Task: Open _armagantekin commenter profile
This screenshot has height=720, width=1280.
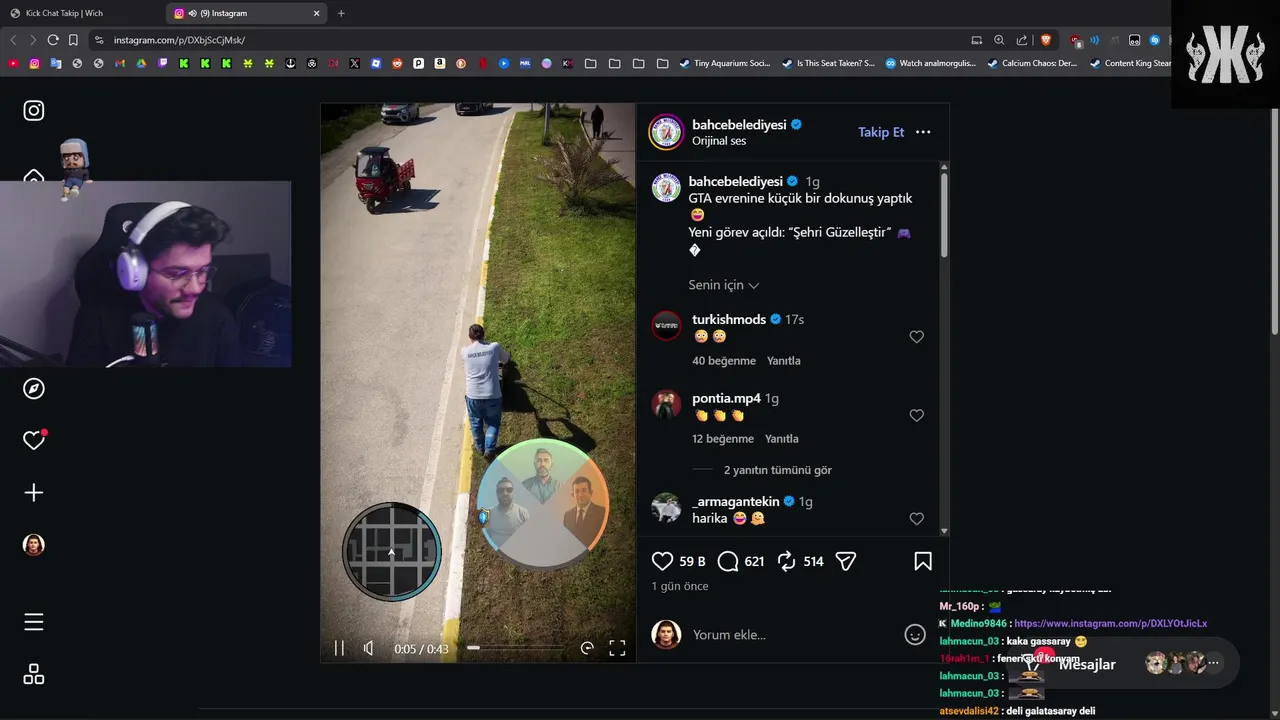Action: tap(735, 501)
